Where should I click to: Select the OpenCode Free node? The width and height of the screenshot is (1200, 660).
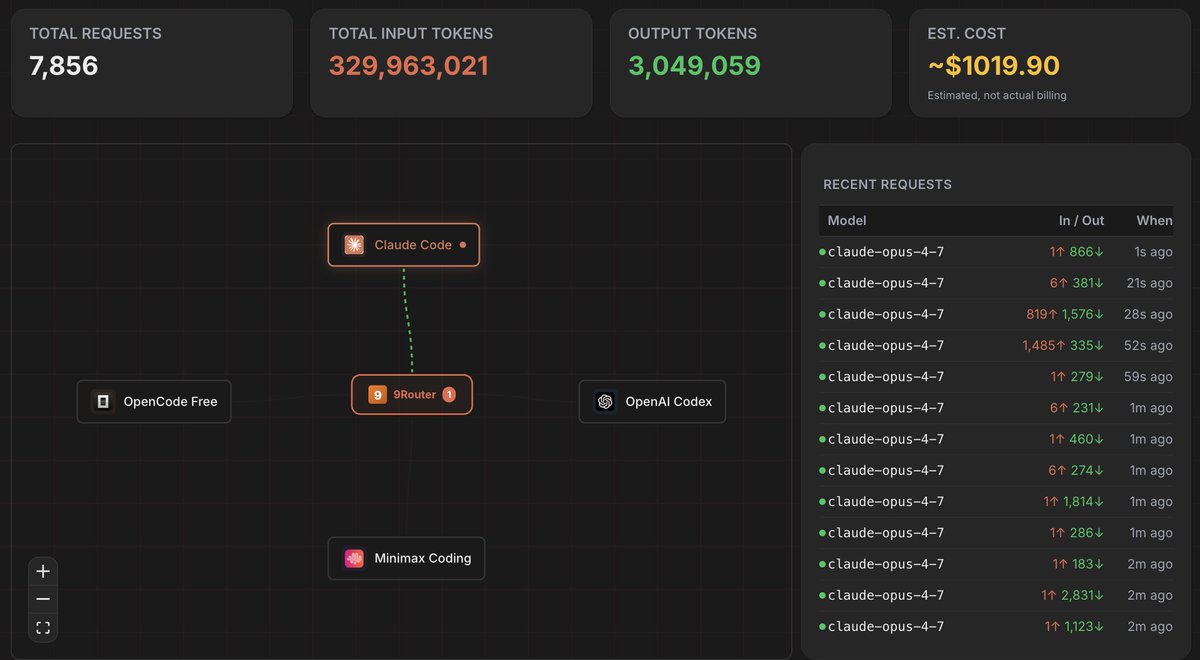(x=154, y=402)
